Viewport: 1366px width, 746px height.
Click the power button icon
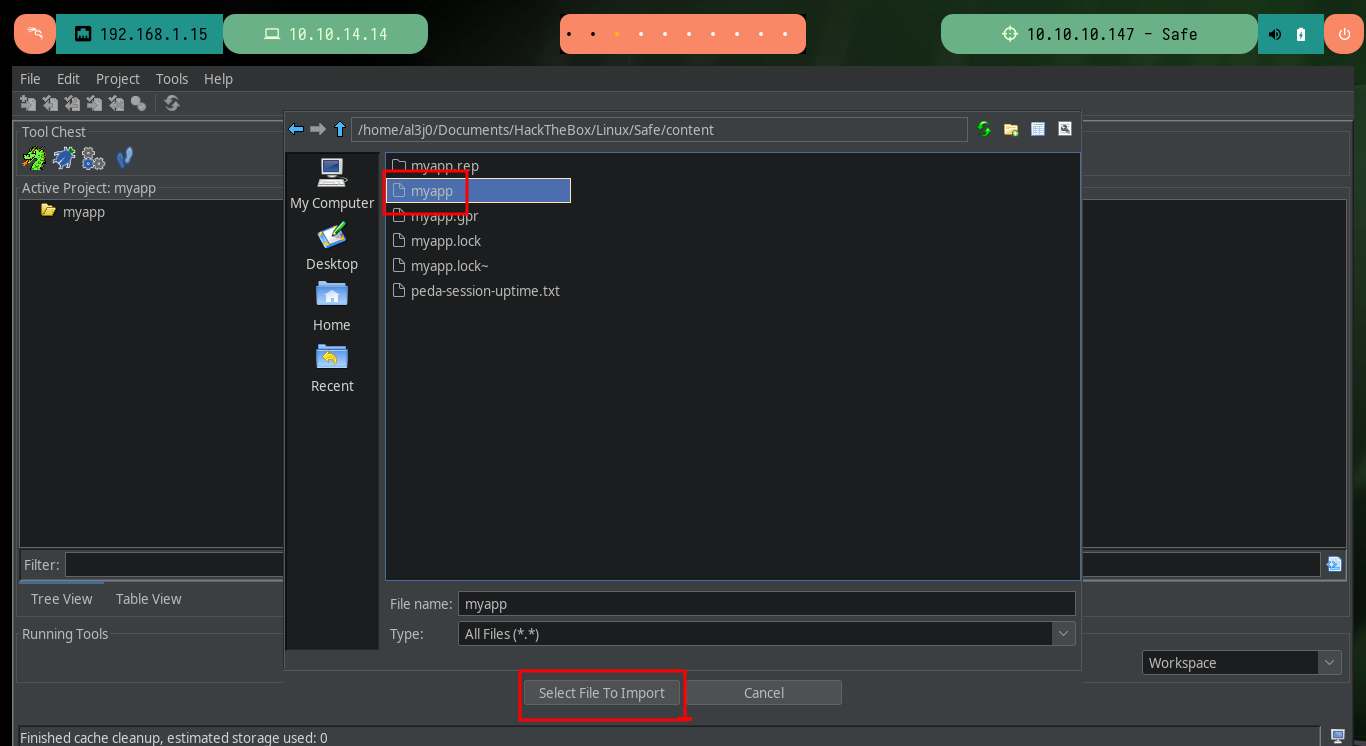pos(1343,34)
